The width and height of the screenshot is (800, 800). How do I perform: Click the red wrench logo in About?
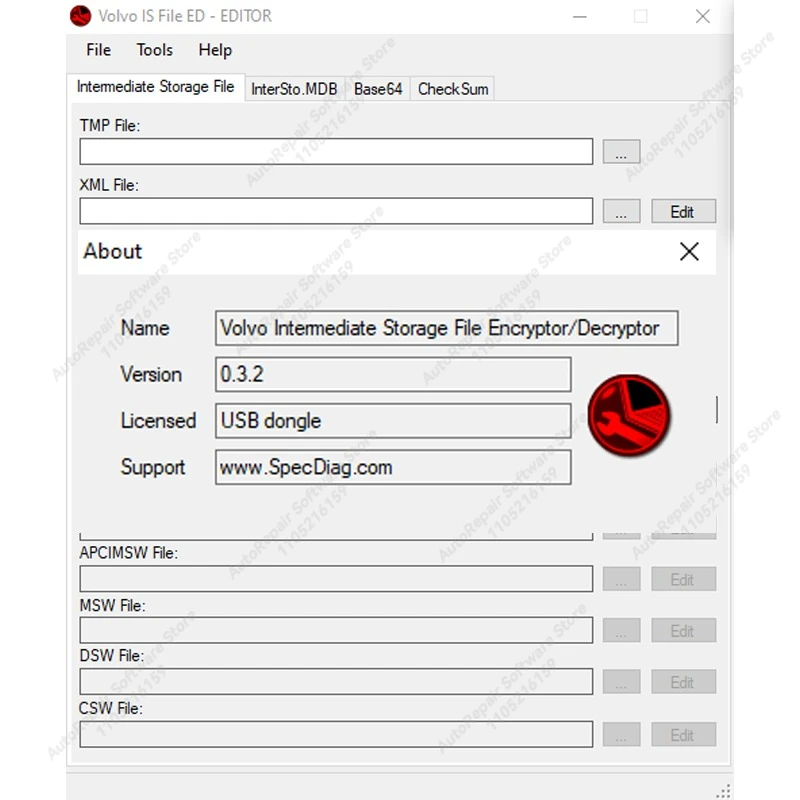click(629, 415)
